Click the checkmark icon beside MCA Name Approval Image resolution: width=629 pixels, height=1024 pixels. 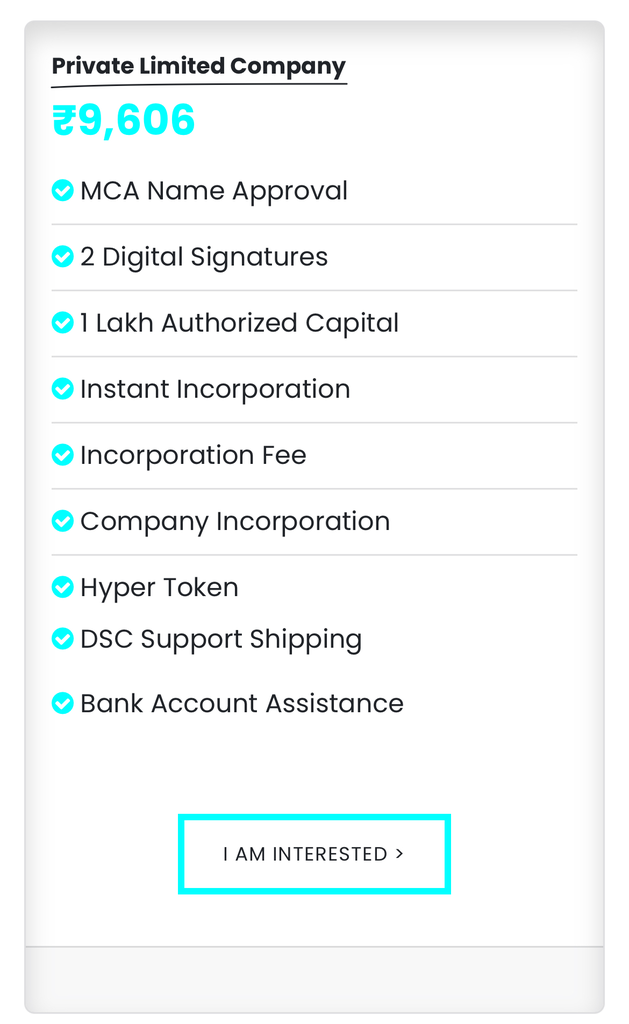coord(62,190)
